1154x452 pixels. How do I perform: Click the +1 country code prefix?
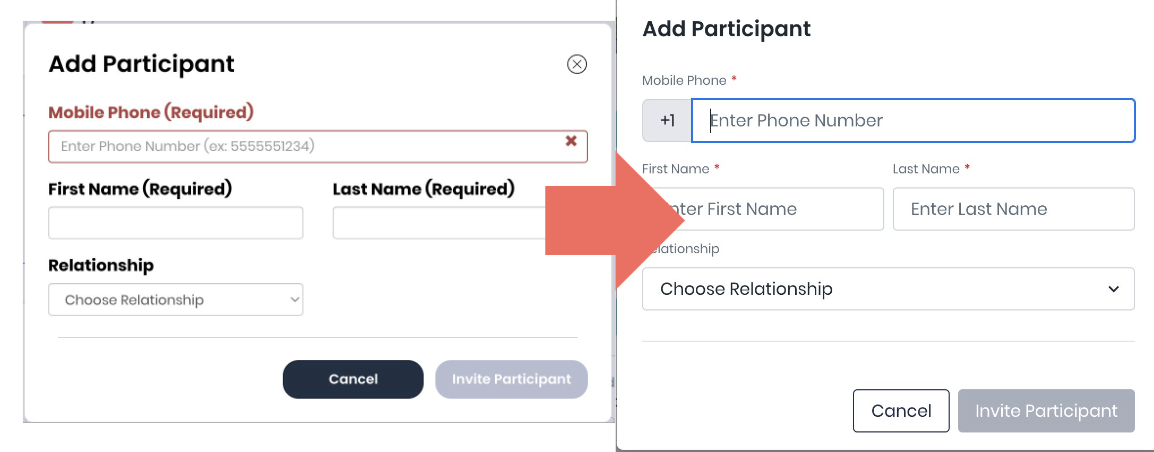coord(667,120)
